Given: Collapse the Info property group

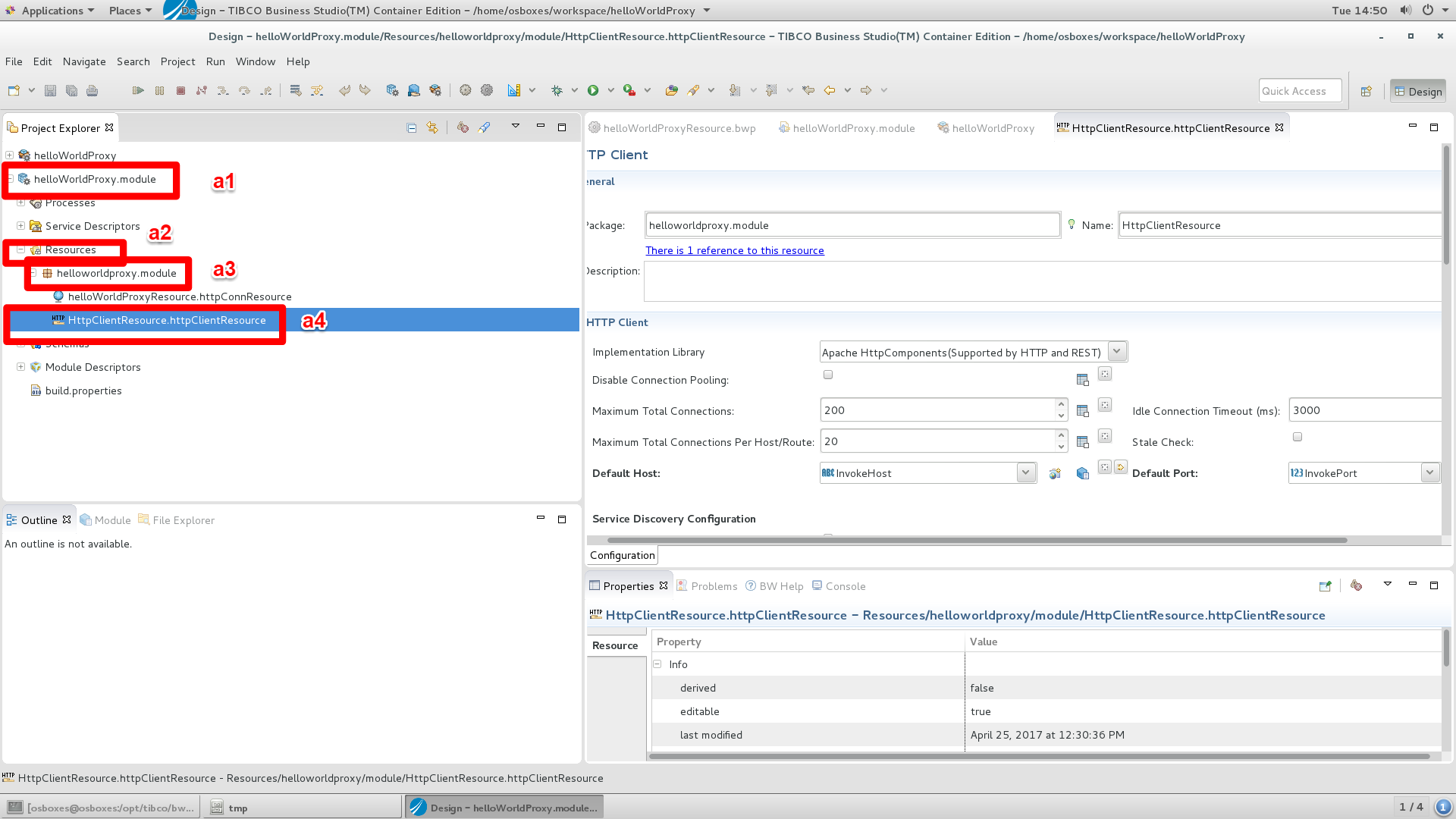Looking at the screenshot, I should 657,664.
